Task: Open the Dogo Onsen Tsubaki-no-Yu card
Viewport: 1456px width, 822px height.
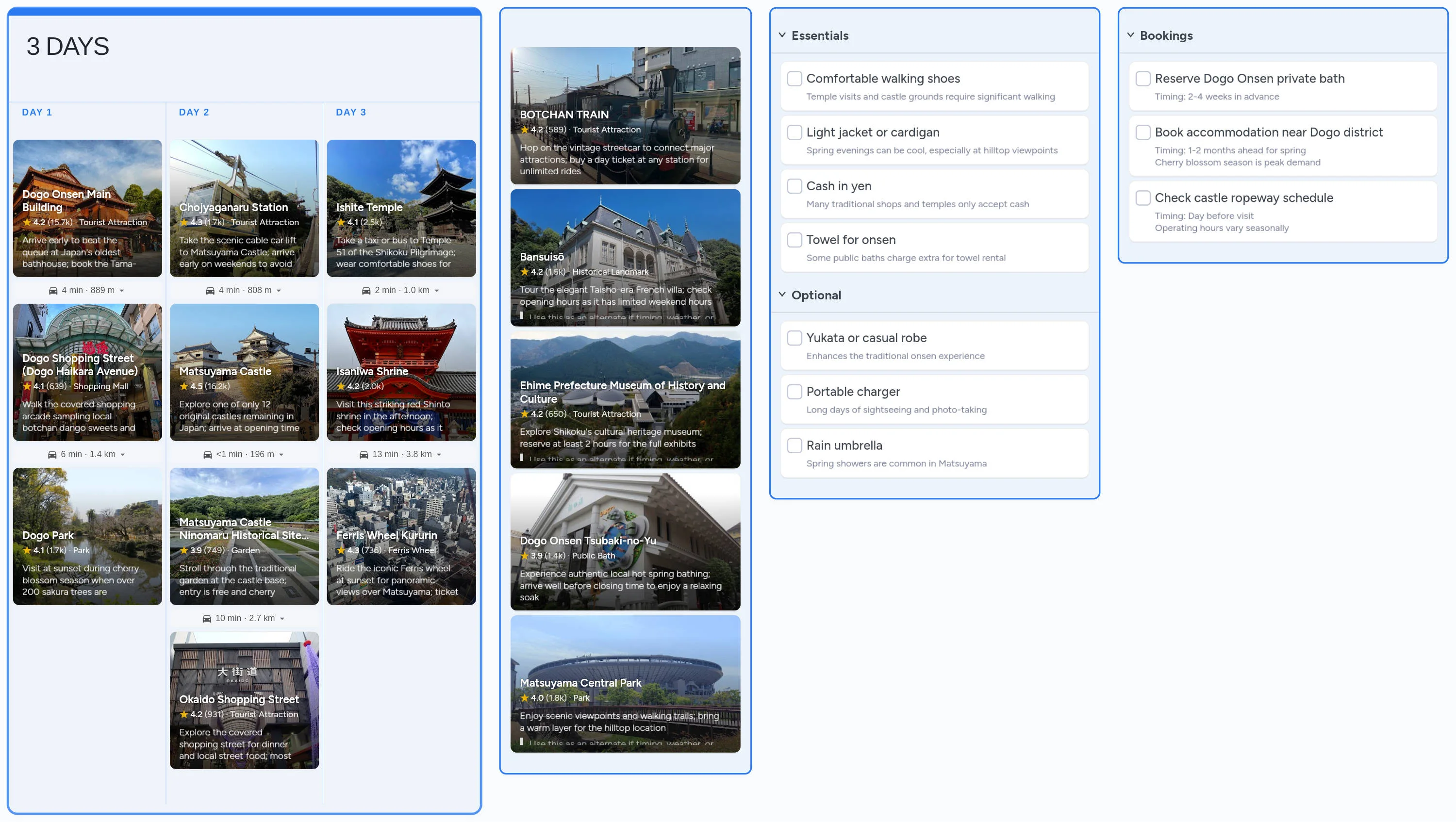Action: tap(625, 543)
